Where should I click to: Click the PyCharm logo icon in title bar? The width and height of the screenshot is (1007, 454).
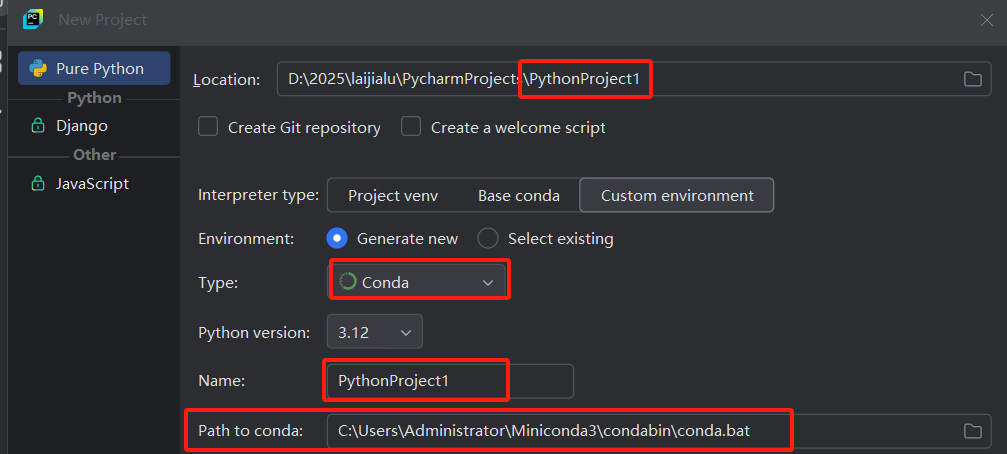pyautogui.click(x=33, y=19)
